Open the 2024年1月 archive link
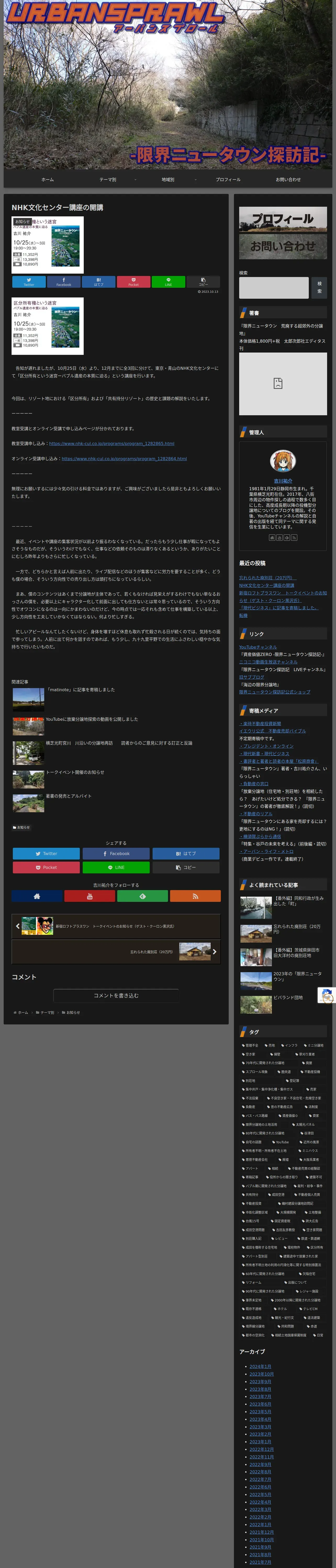Screen dimensions: 336x1568 [260, 1367]
